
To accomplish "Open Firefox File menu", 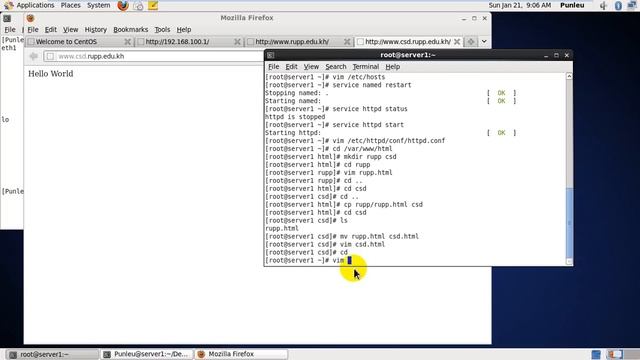I will (x=33, y=29).
